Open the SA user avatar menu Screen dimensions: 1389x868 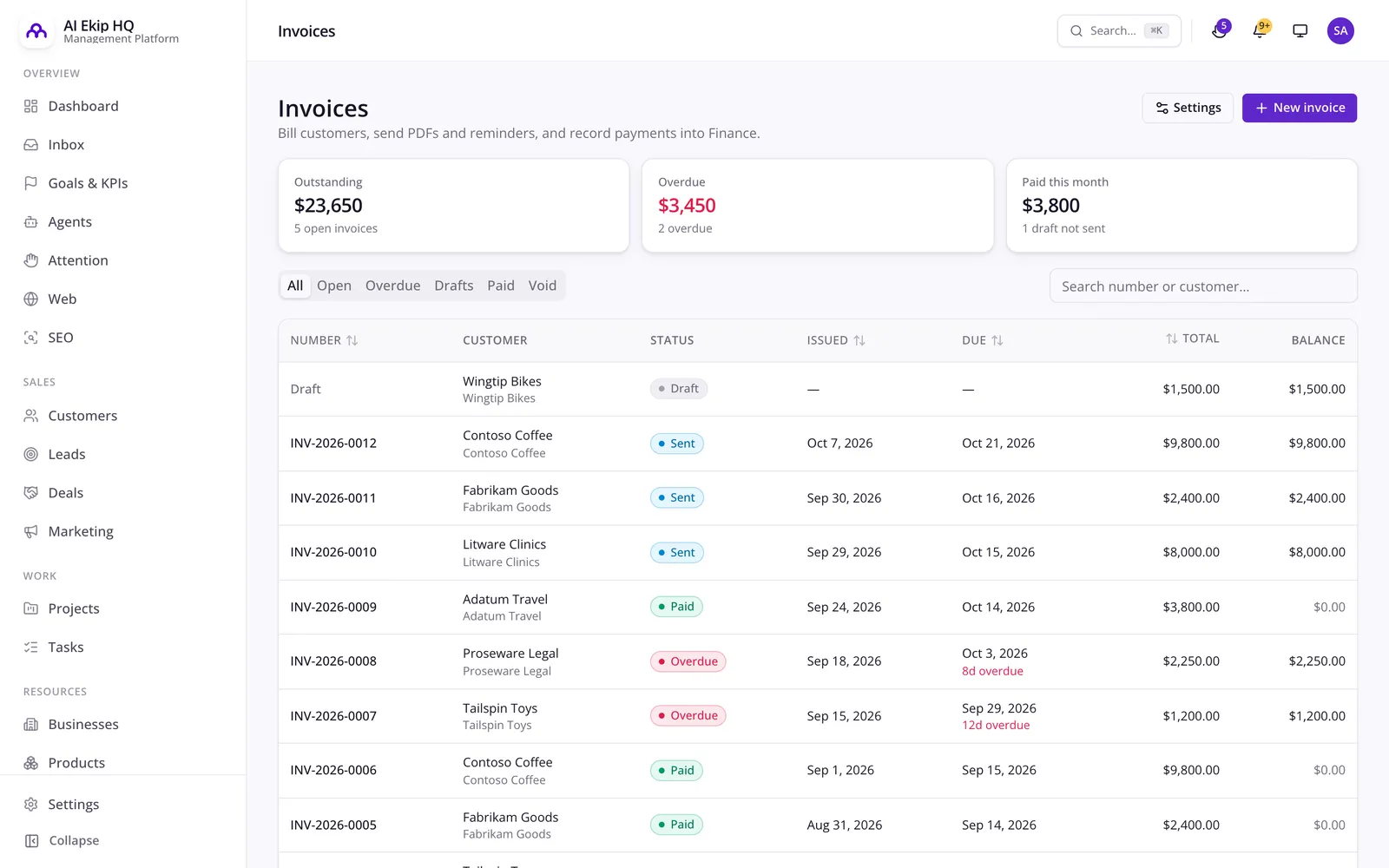point(1340,31)
